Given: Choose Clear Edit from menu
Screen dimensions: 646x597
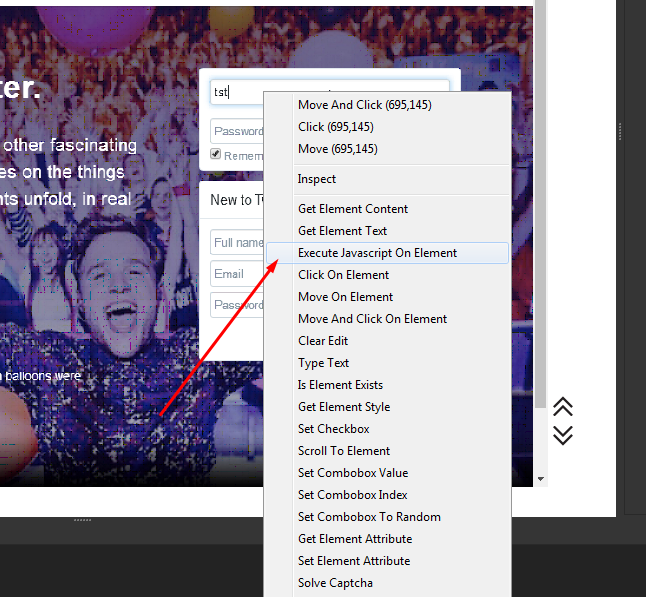Looking at the screenshot, I should coord(325,341).
